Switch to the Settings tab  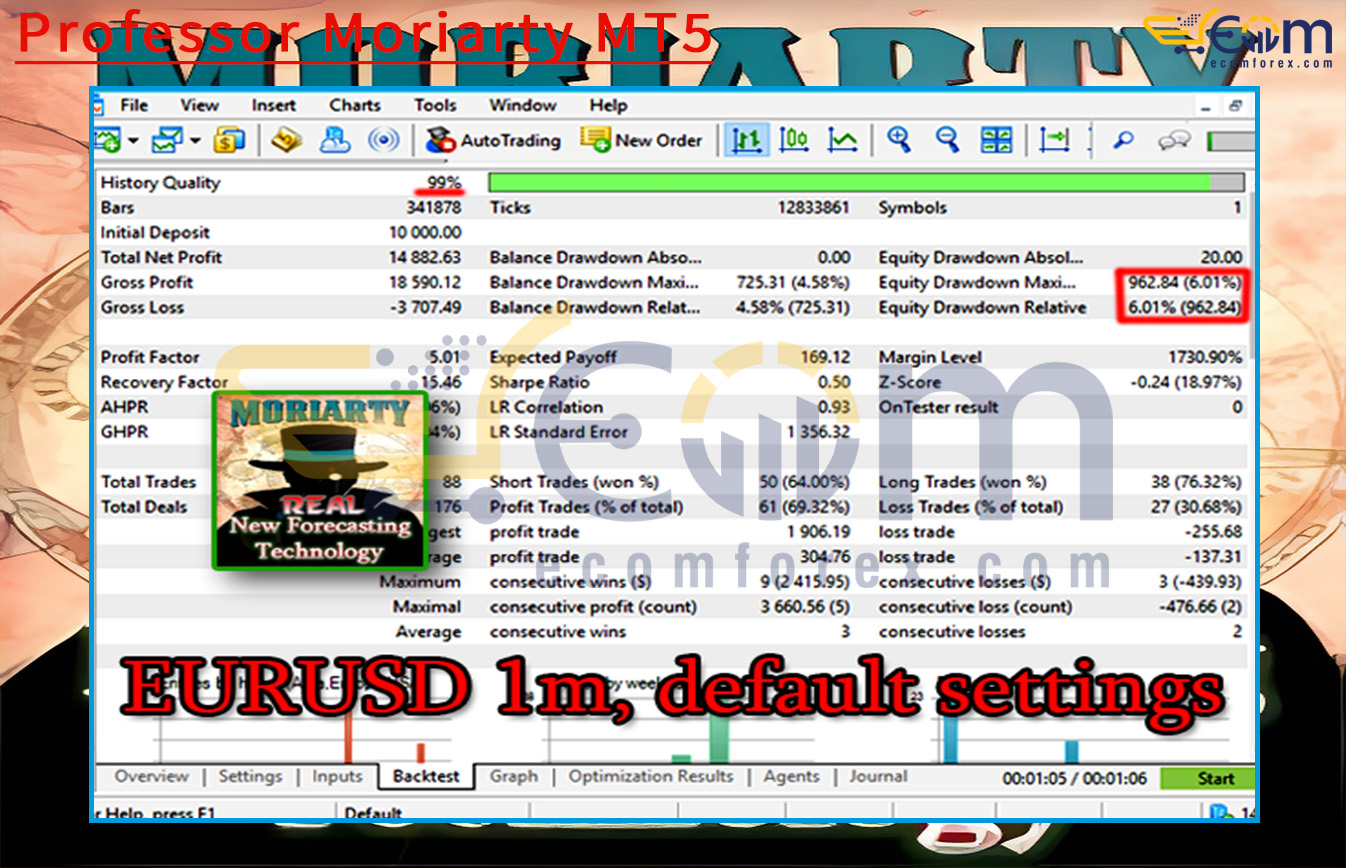pos(250,776)
